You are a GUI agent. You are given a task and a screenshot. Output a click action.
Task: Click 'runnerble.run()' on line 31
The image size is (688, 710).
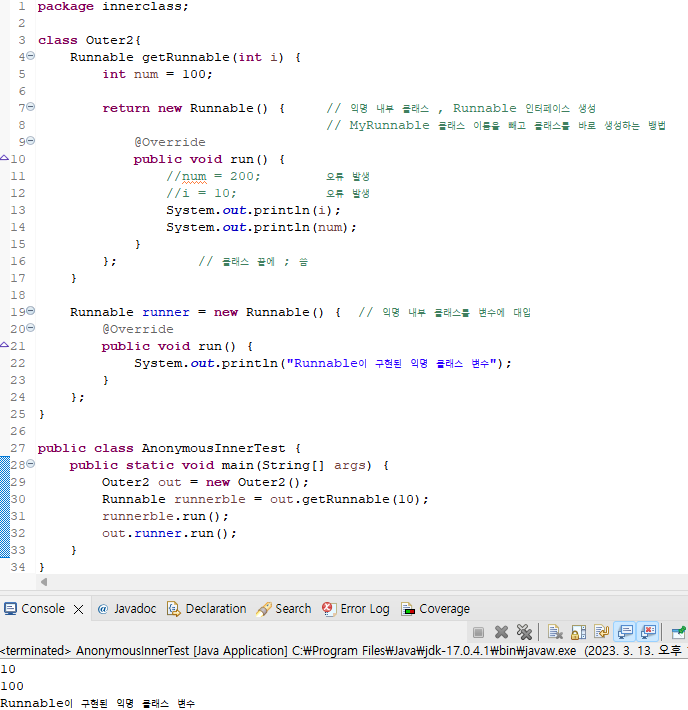[x=165, y=516]
